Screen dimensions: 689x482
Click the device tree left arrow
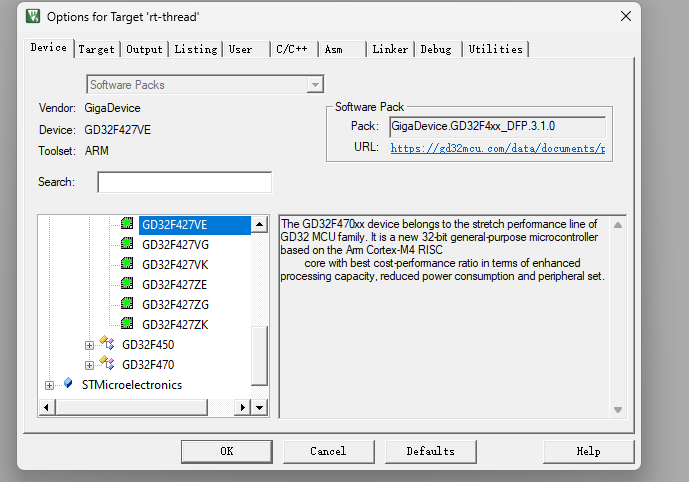point(47,407)
